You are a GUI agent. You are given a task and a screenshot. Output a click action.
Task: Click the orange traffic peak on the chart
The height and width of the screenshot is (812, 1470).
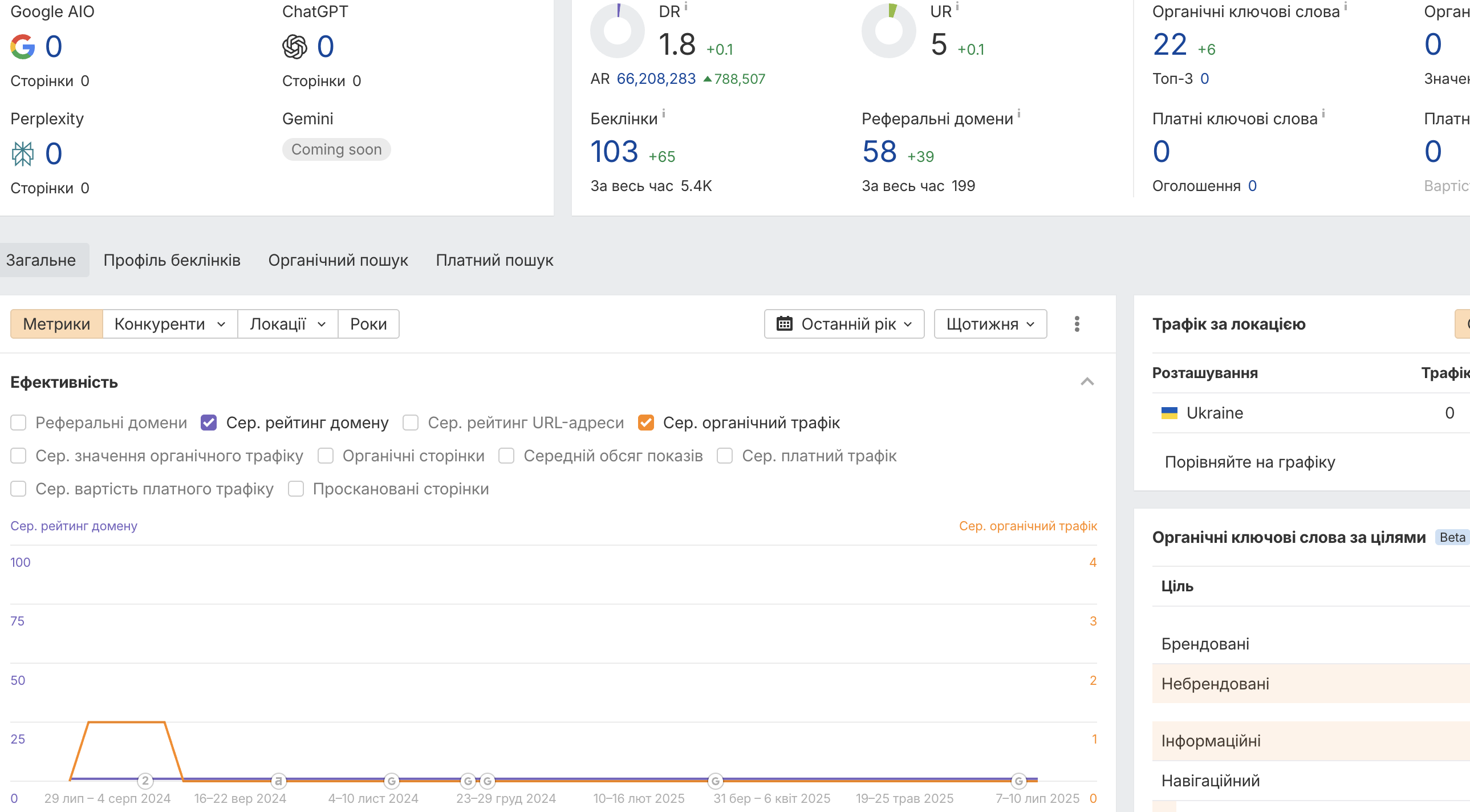point(126,722)
